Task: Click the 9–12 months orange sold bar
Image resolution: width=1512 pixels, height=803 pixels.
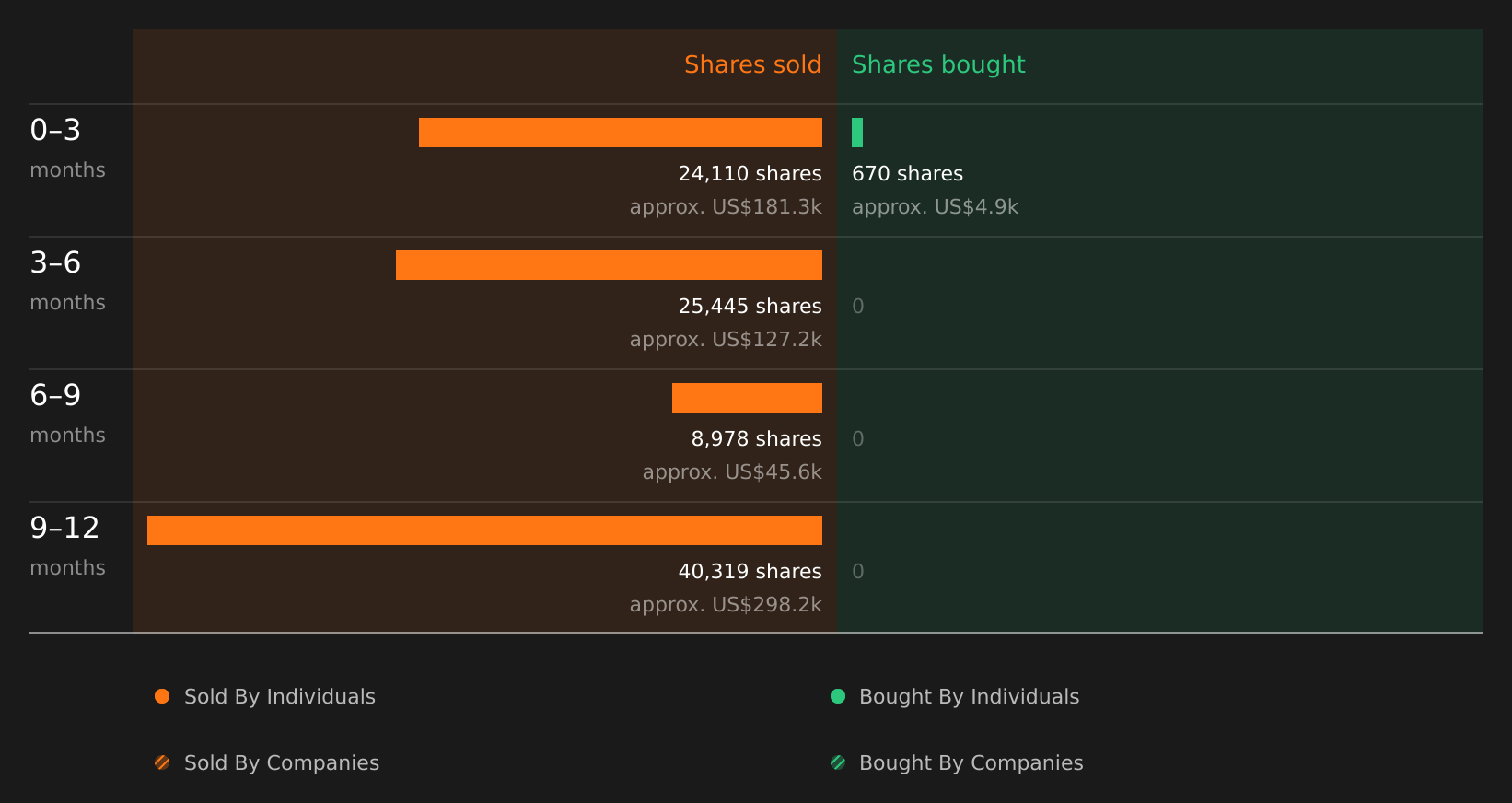Action: pos(484,530)
